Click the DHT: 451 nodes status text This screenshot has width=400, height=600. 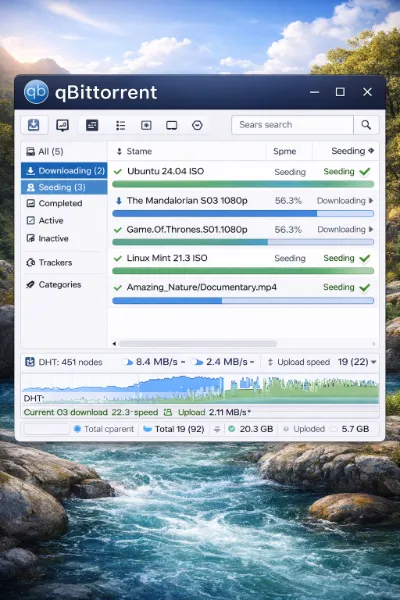[x=70, y=362]
